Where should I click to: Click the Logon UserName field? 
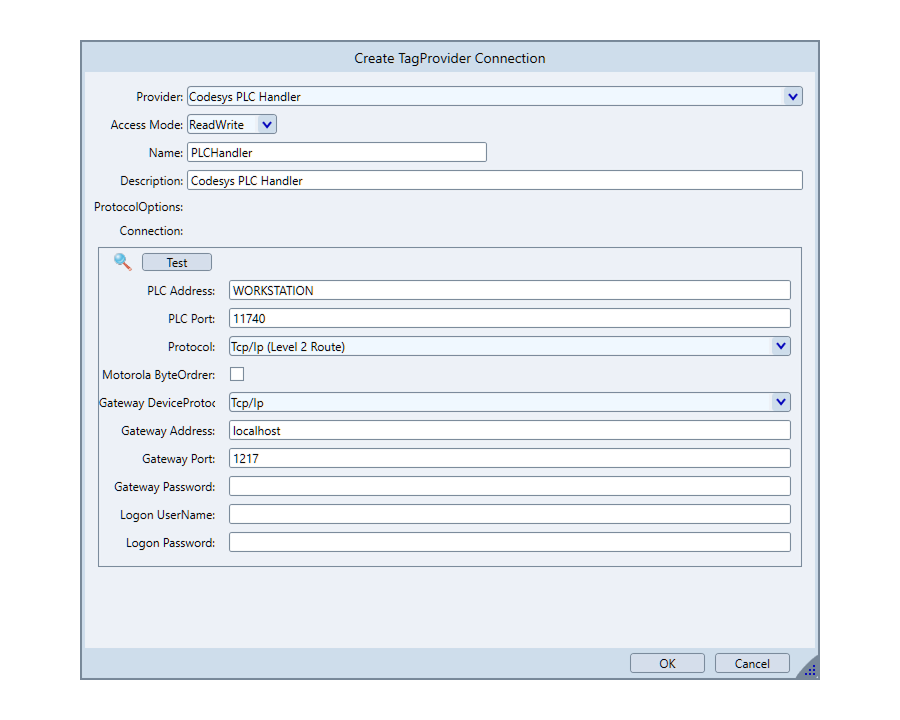[x=509, y=514]
